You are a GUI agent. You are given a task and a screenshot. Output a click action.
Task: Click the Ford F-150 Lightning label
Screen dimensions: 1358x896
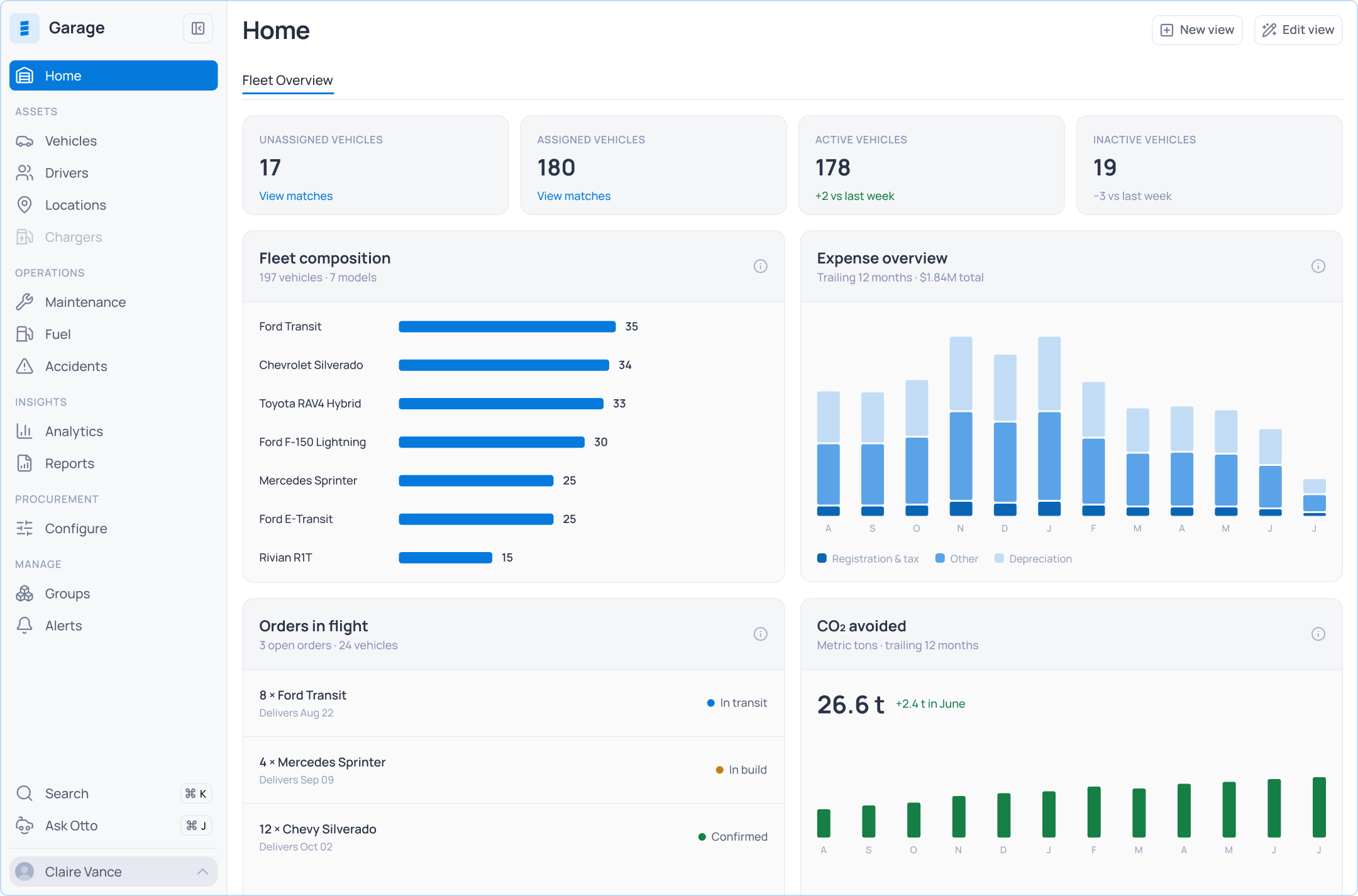pyautogui.click(x=312, y=442)
